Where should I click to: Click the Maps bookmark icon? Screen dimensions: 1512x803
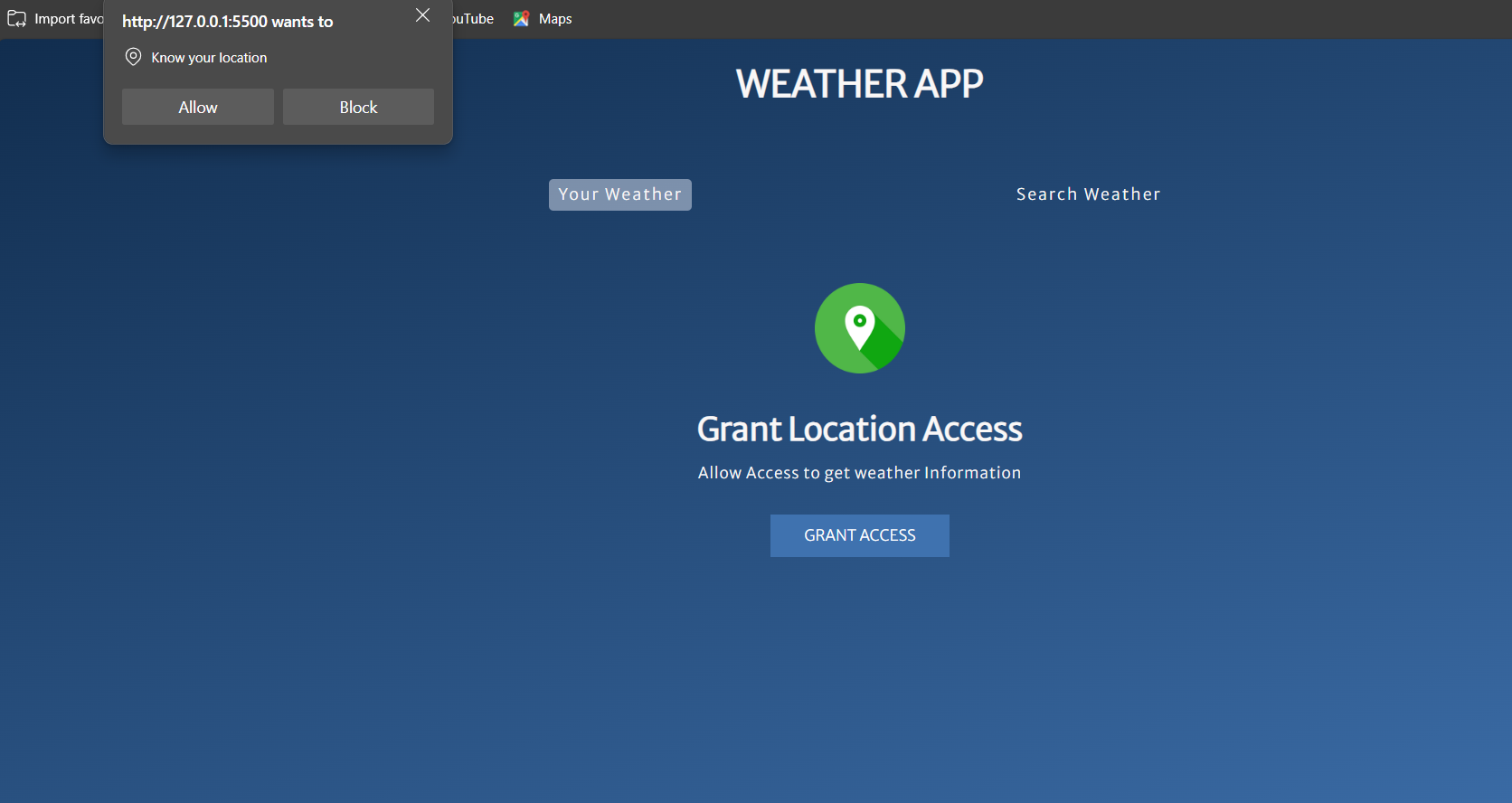tap(521, 19)
